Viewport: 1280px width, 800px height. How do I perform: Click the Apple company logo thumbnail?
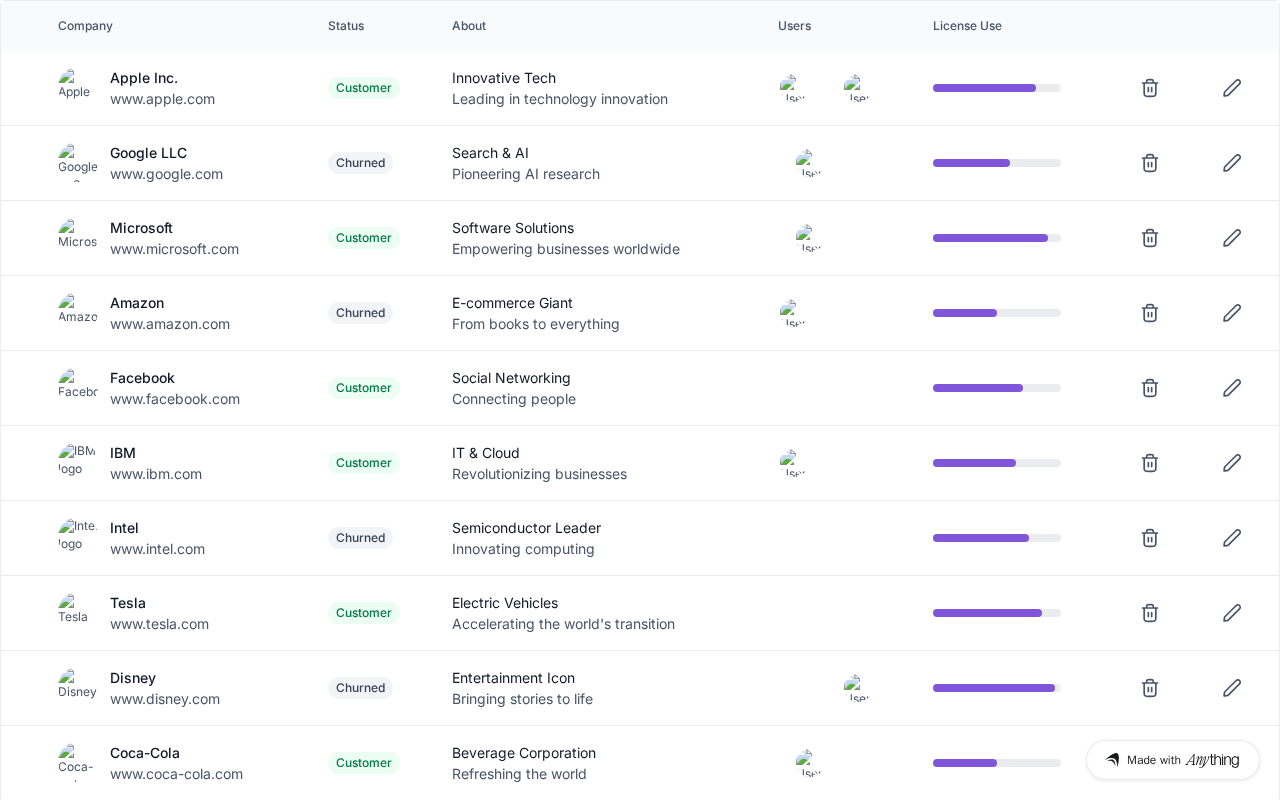click(74, 86)
